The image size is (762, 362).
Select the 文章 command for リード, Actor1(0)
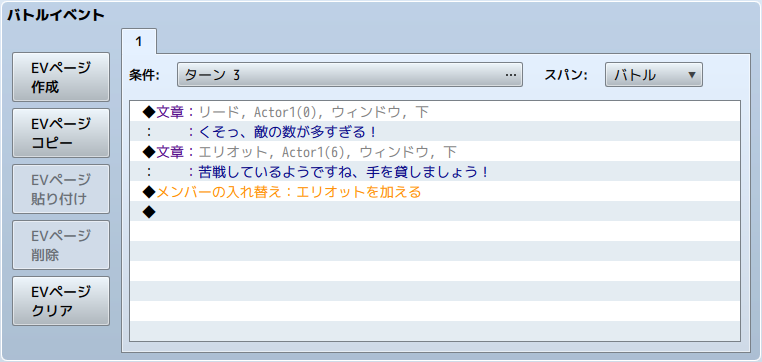(435, 112)
